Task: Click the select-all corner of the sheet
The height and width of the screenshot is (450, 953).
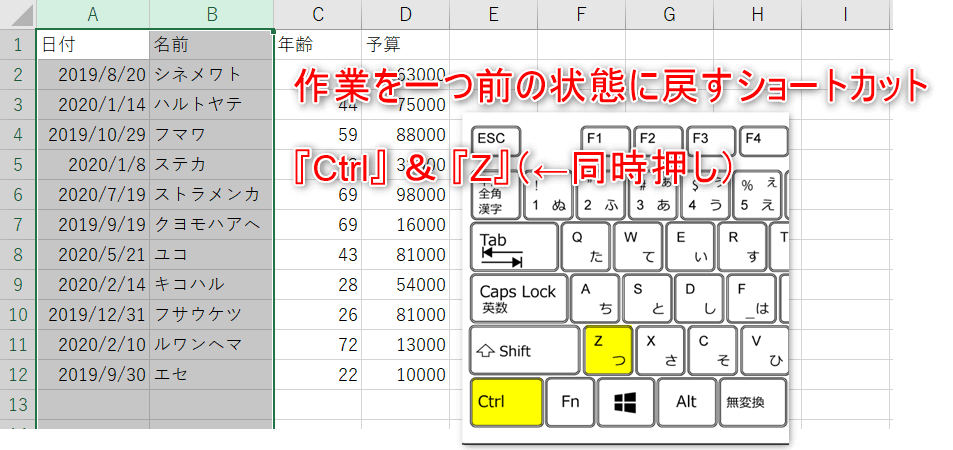Action: click(x=17, y=14)
